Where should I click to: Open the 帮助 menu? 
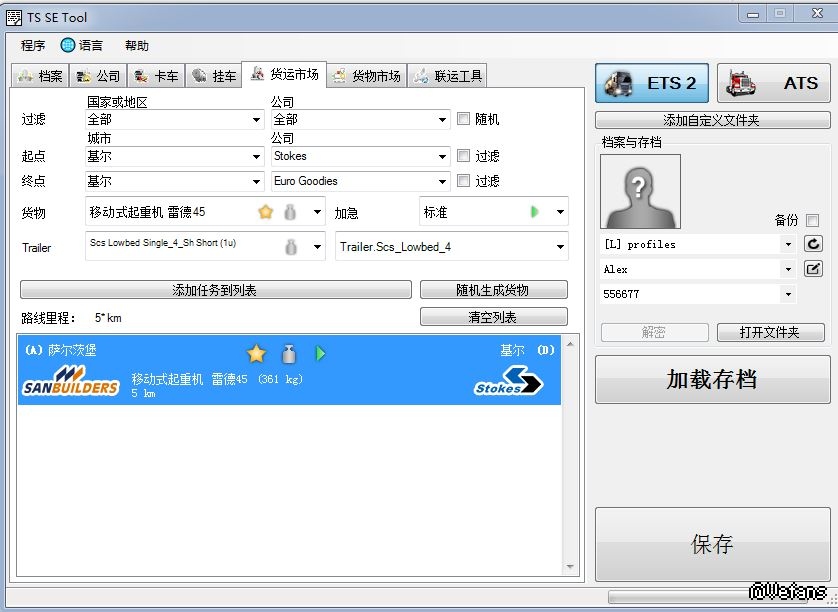[137, 46]
